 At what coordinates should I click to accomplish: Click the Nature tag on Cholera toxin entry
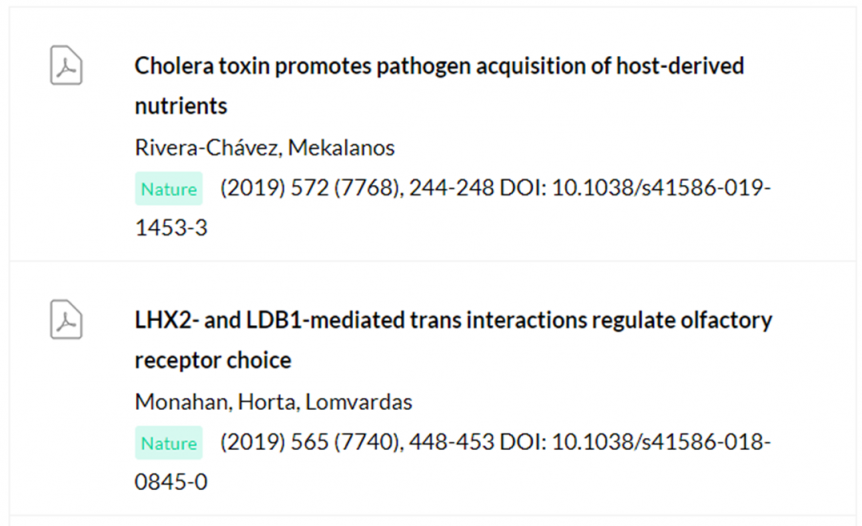(x=169, y=189)
